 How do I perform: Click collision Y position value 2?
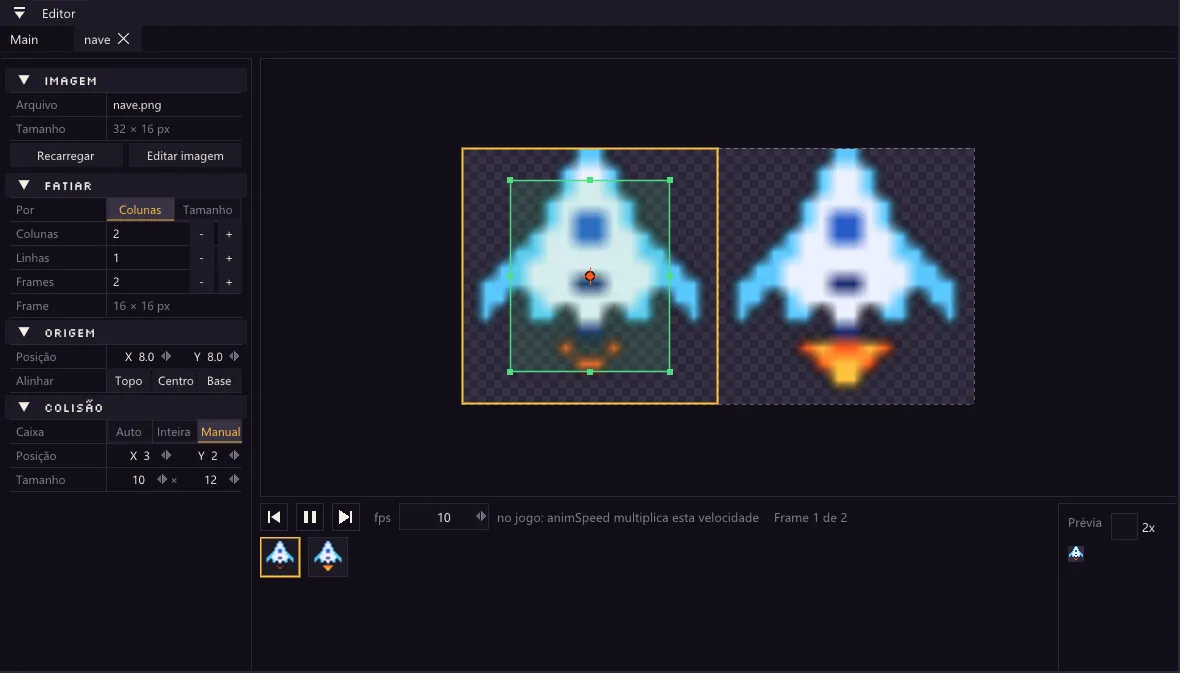pyautogui.click(x=214, y=455)
